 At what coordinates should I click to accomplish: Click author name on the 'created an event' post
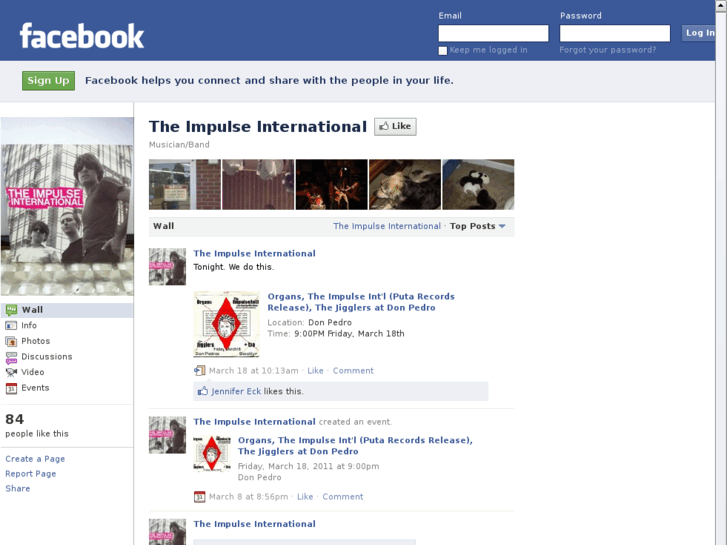coord(255,422)
